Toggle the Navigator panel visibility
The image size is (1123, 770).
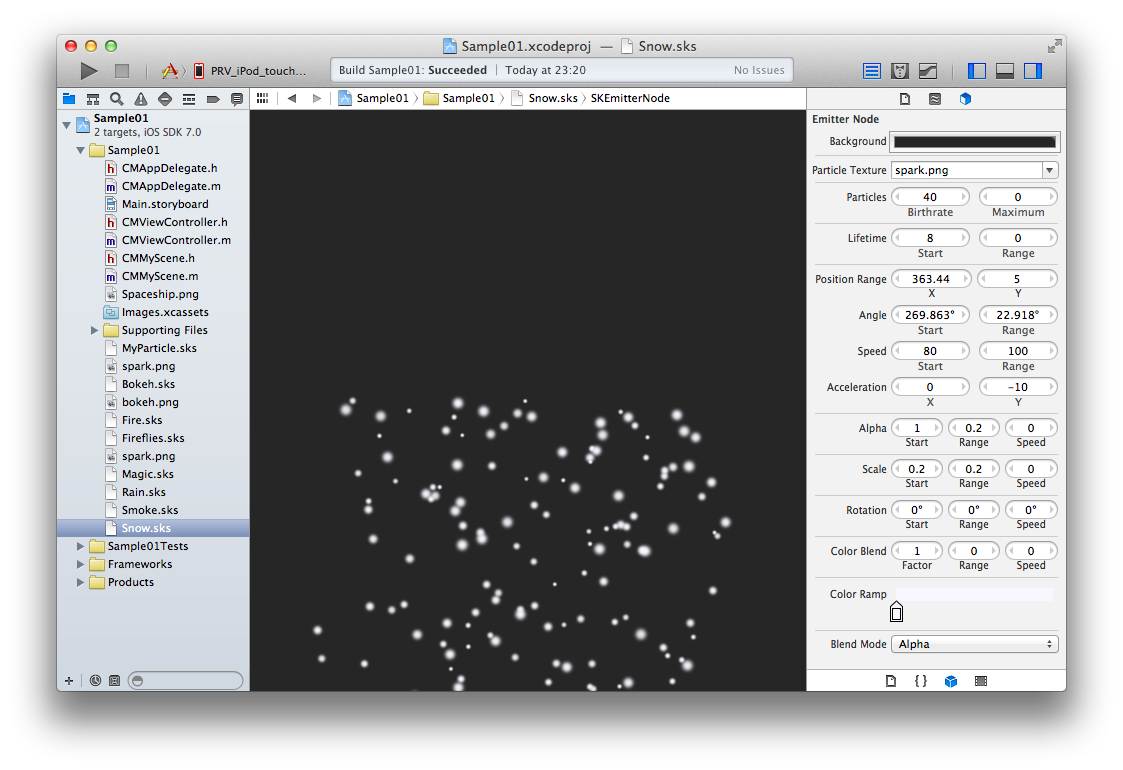click(x=976, y=71)
